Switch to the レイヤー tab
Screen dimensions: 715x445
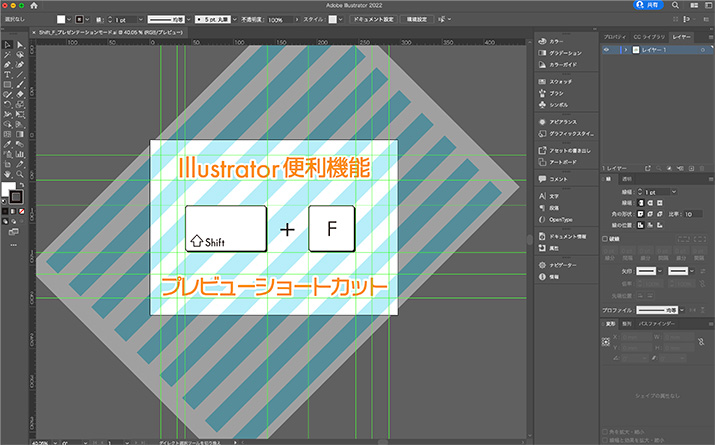[681, 37]
